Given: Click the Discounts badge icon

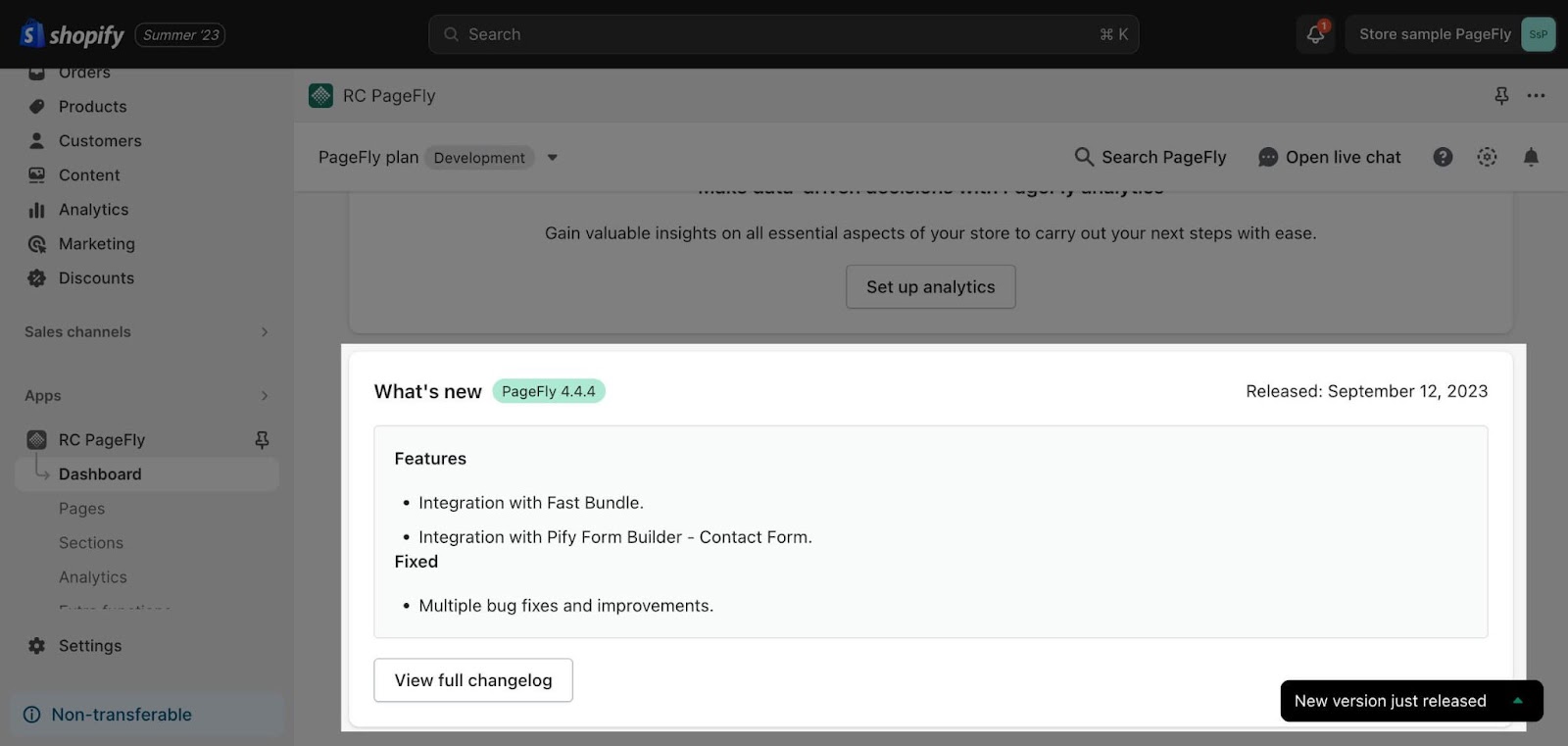Looking at the screenshot, I should point(37,278).
